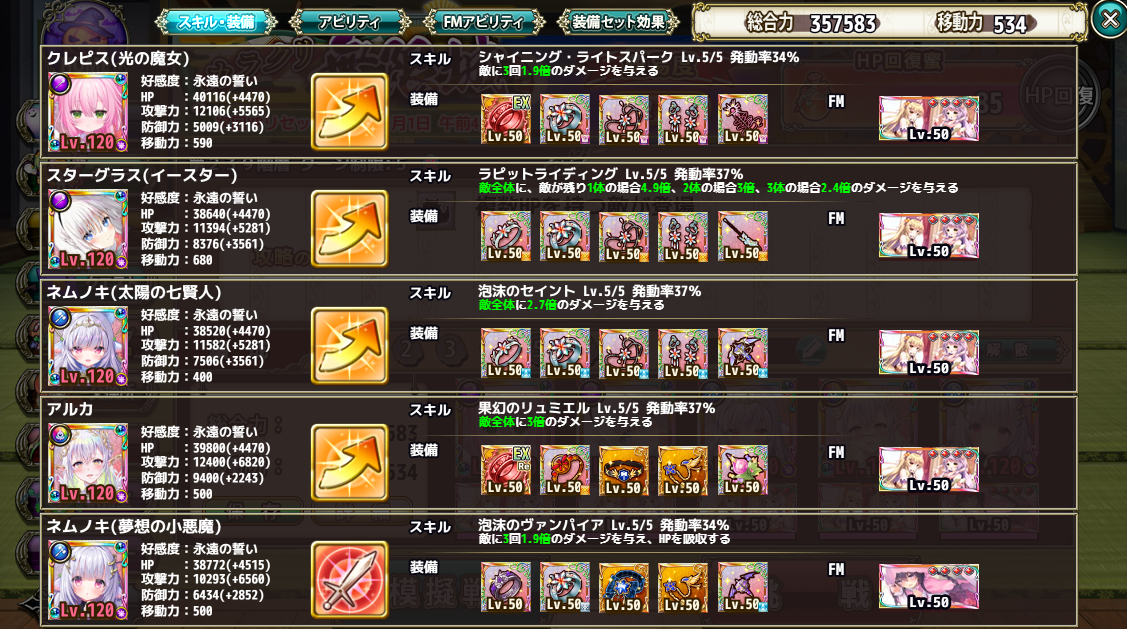Switch to the アビリティ tab
The height and width of the screenshot is (629, 1127).
[349, 22]
